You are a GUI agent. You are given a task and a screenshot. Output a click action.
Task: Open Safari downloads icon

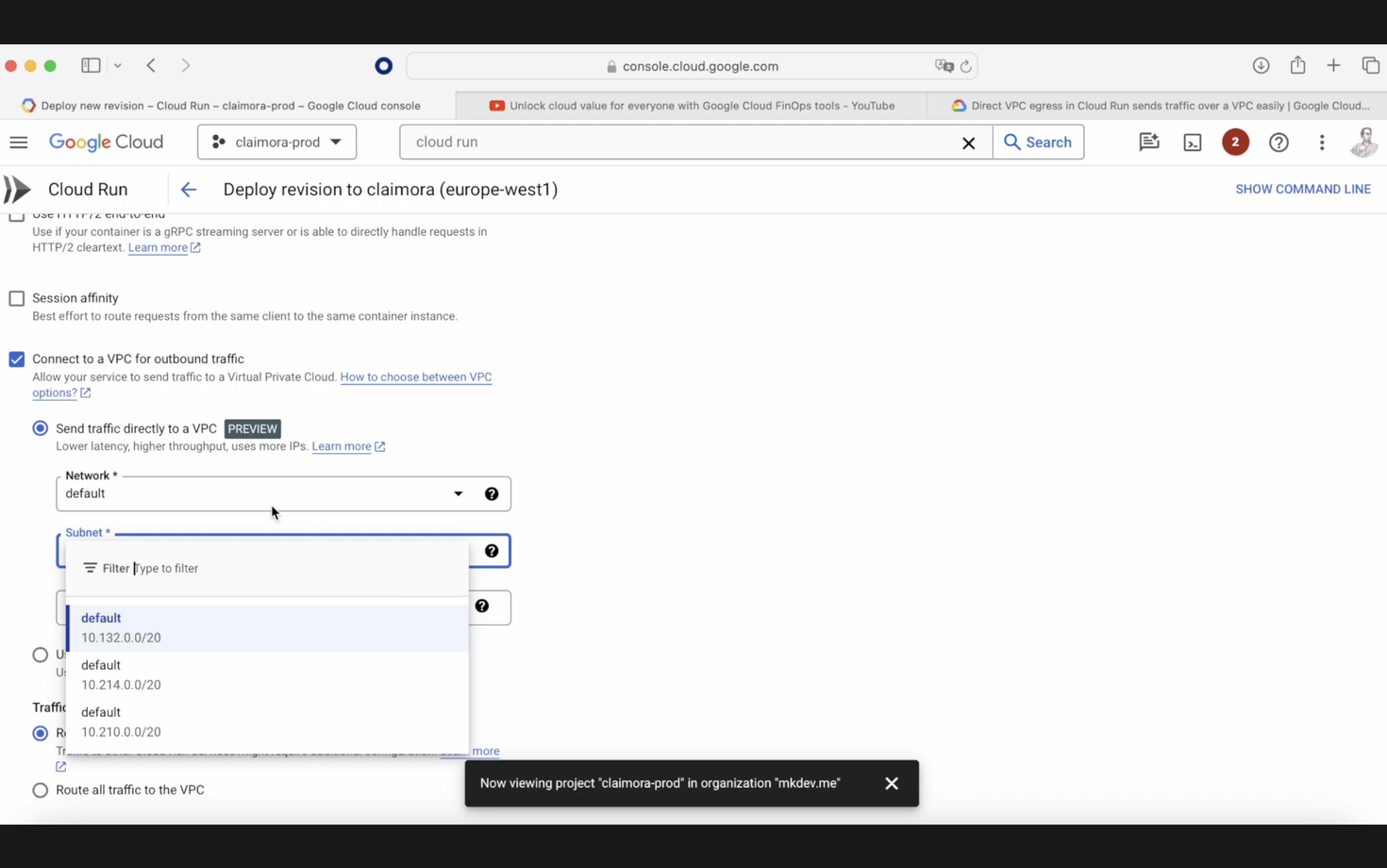pyautogui.click(x=1261, y=66)
